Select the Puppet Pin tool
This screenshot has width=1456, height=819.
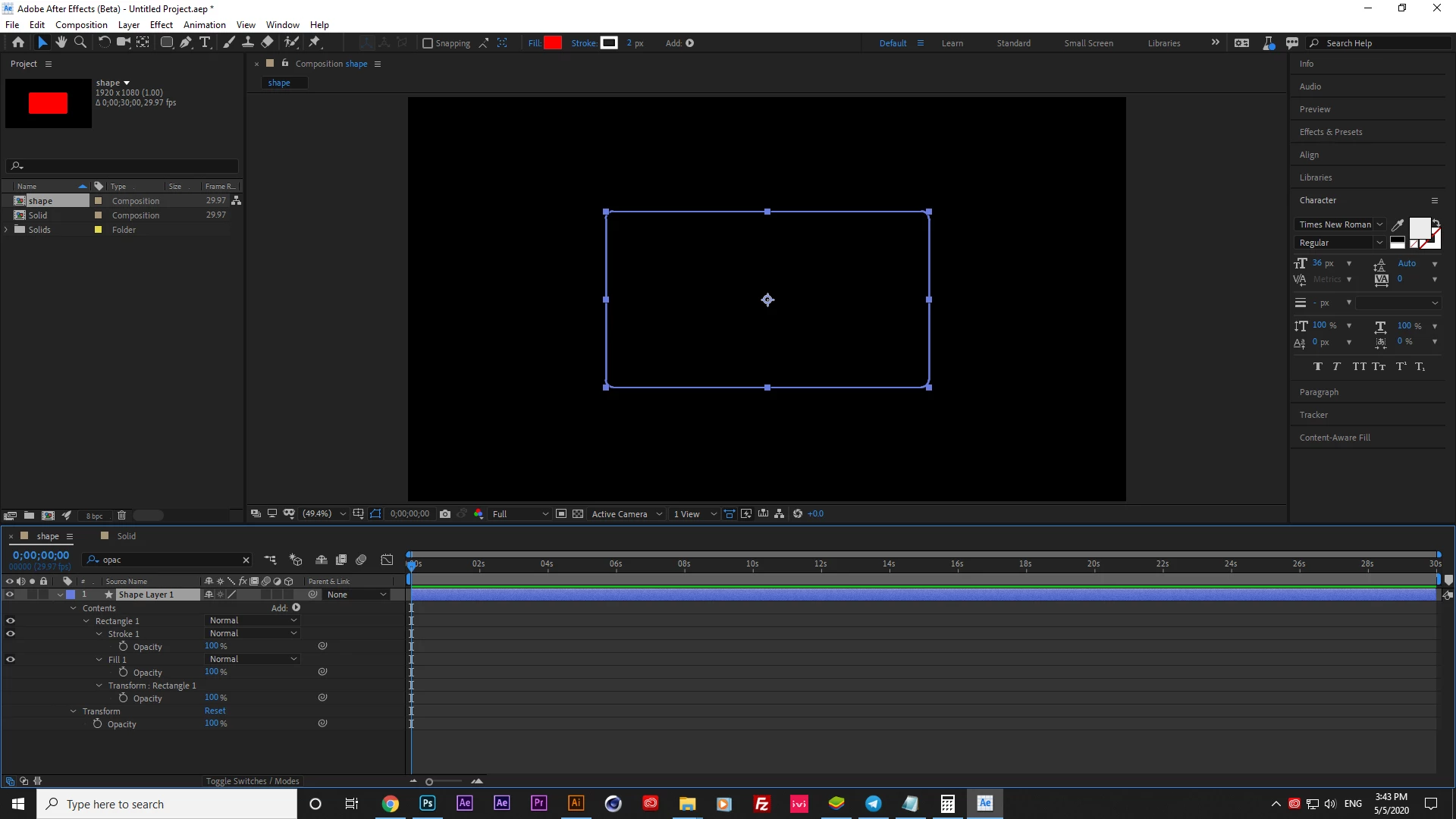[315, 42]
